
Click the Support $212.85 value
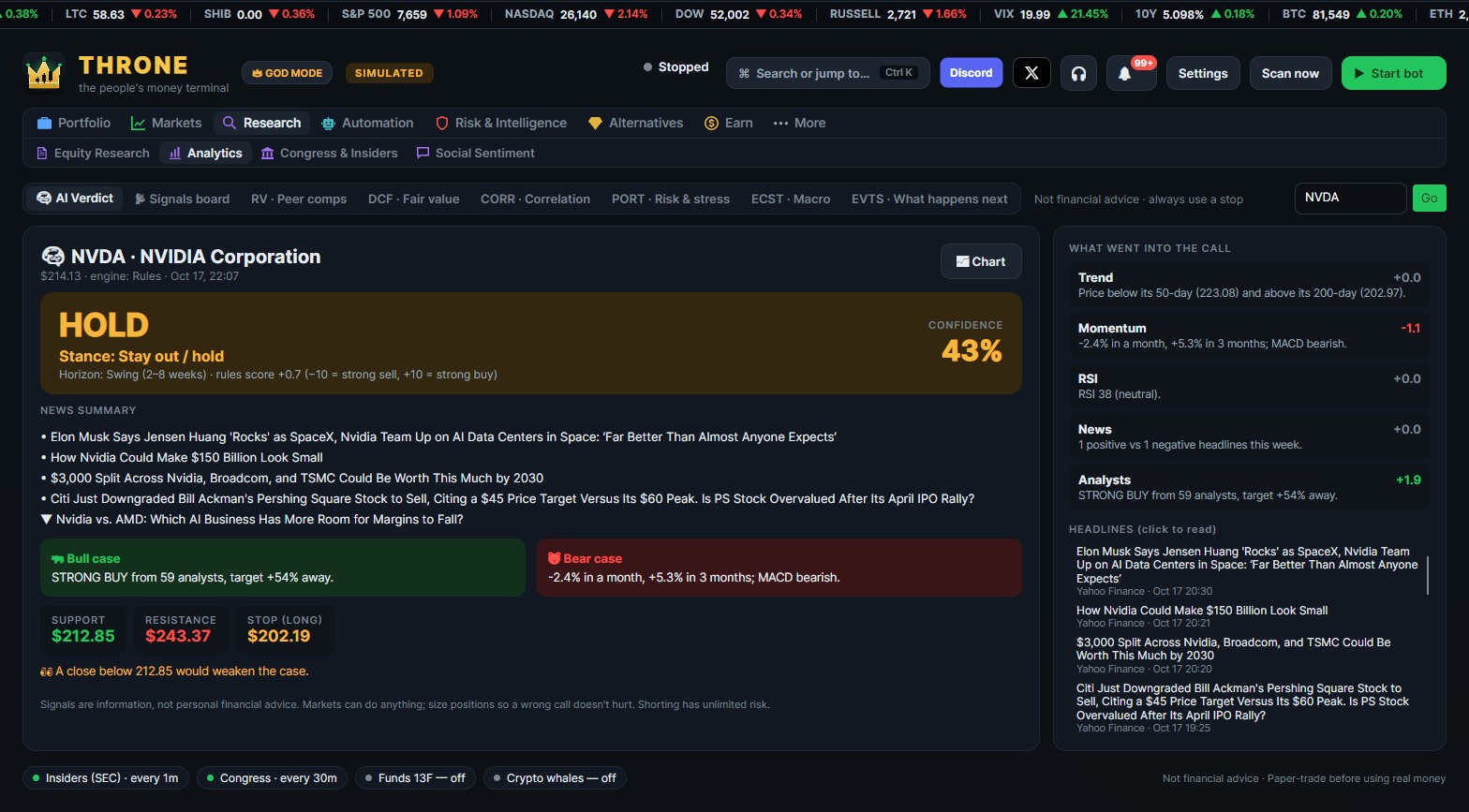coord(83,636)
